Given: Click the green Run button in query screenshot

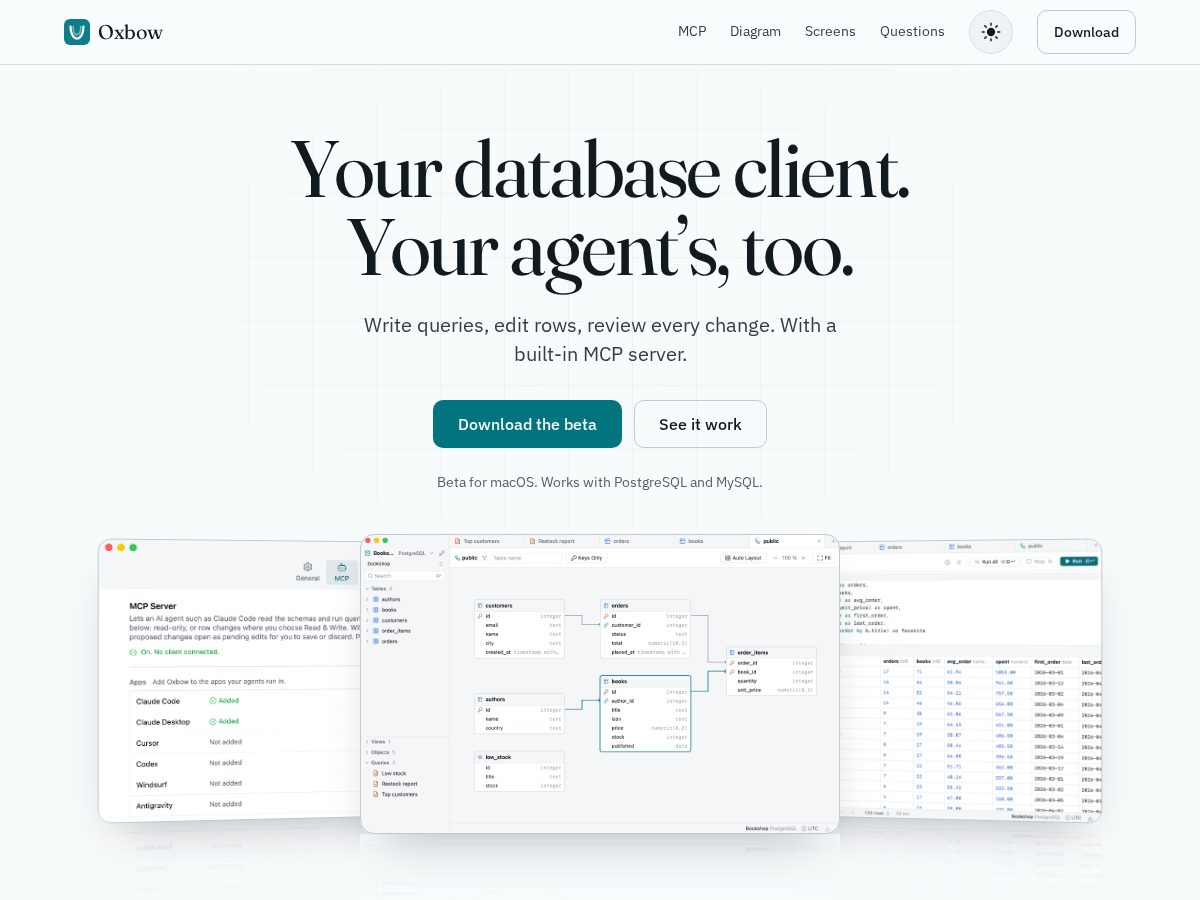Looking at the screenshot, I should click(x=1079, y=561).
